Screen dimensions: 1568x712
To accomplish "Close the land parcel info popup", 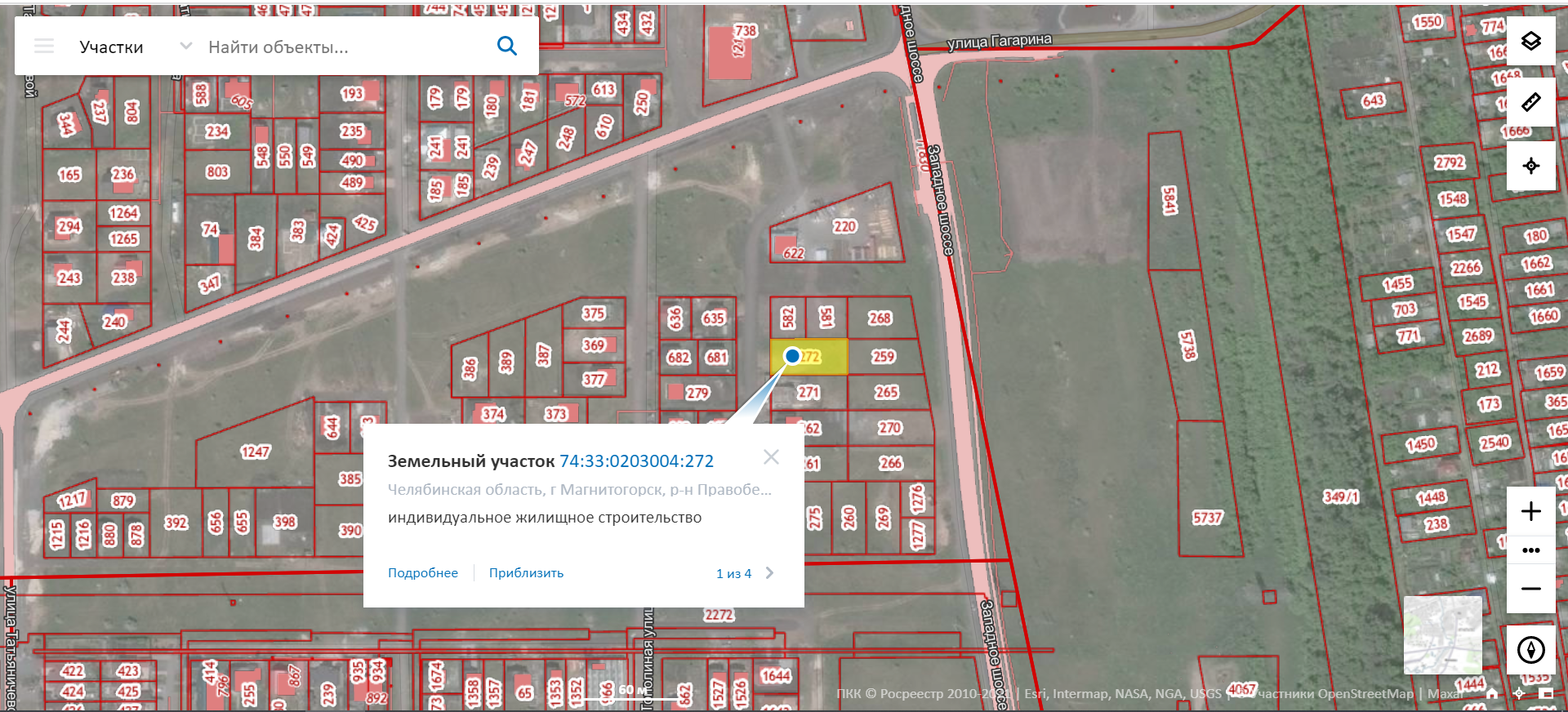I will (771, 457).
